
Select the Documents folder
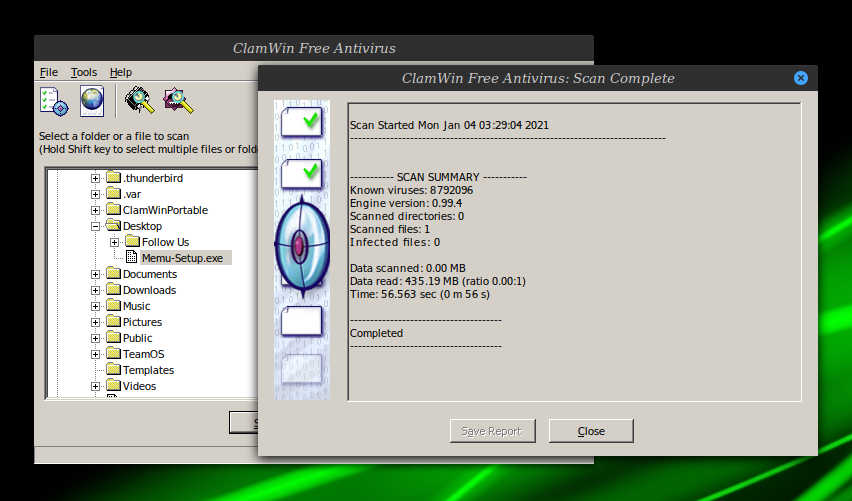tap(150, 274)
